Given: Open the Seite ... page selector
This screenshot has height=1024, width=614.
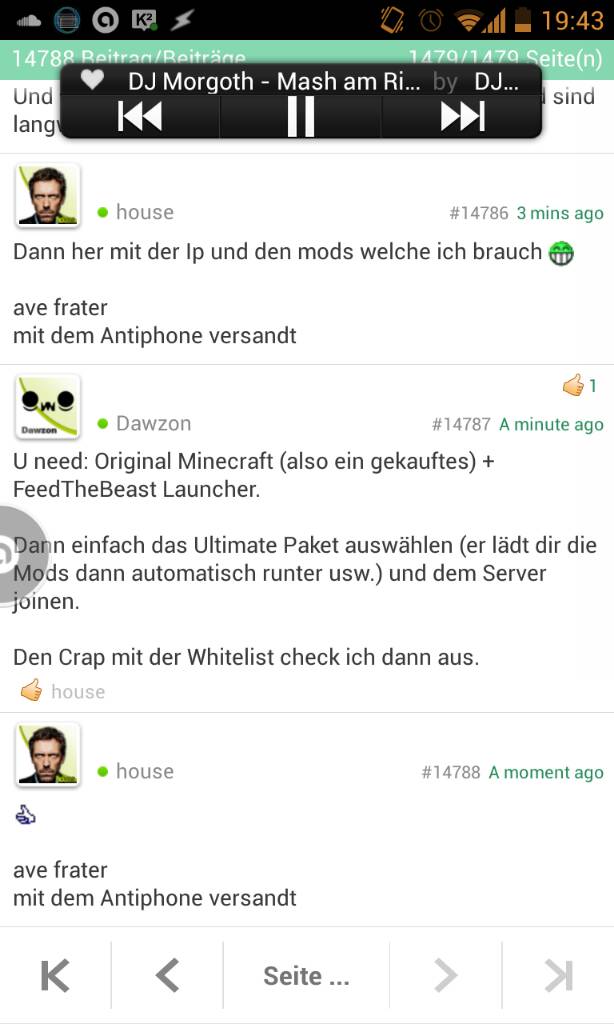Looking at the screenshot, I should pyautogui.click(x=306, y=976).
